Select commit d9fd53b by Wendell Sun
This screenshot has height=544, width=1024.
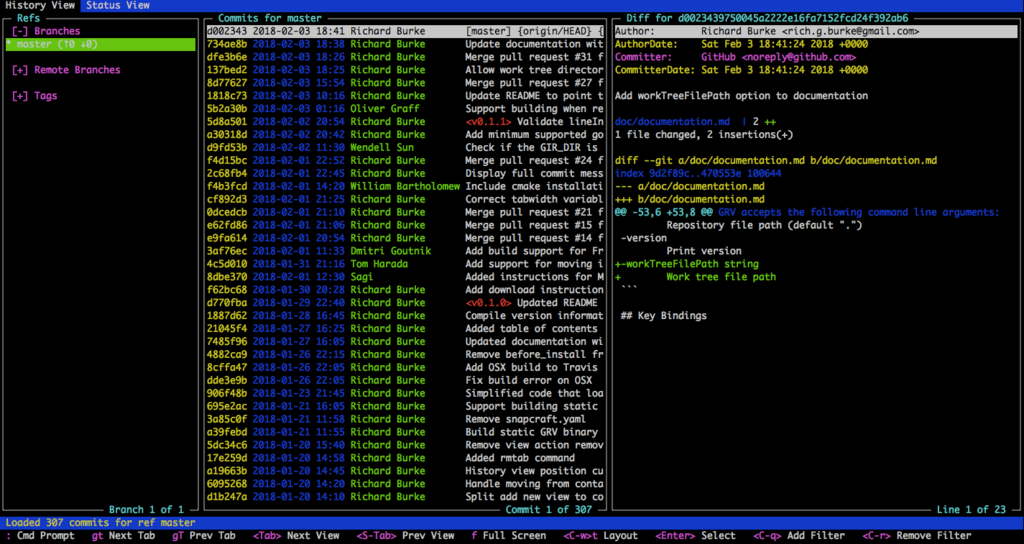(x=406, y=148)
